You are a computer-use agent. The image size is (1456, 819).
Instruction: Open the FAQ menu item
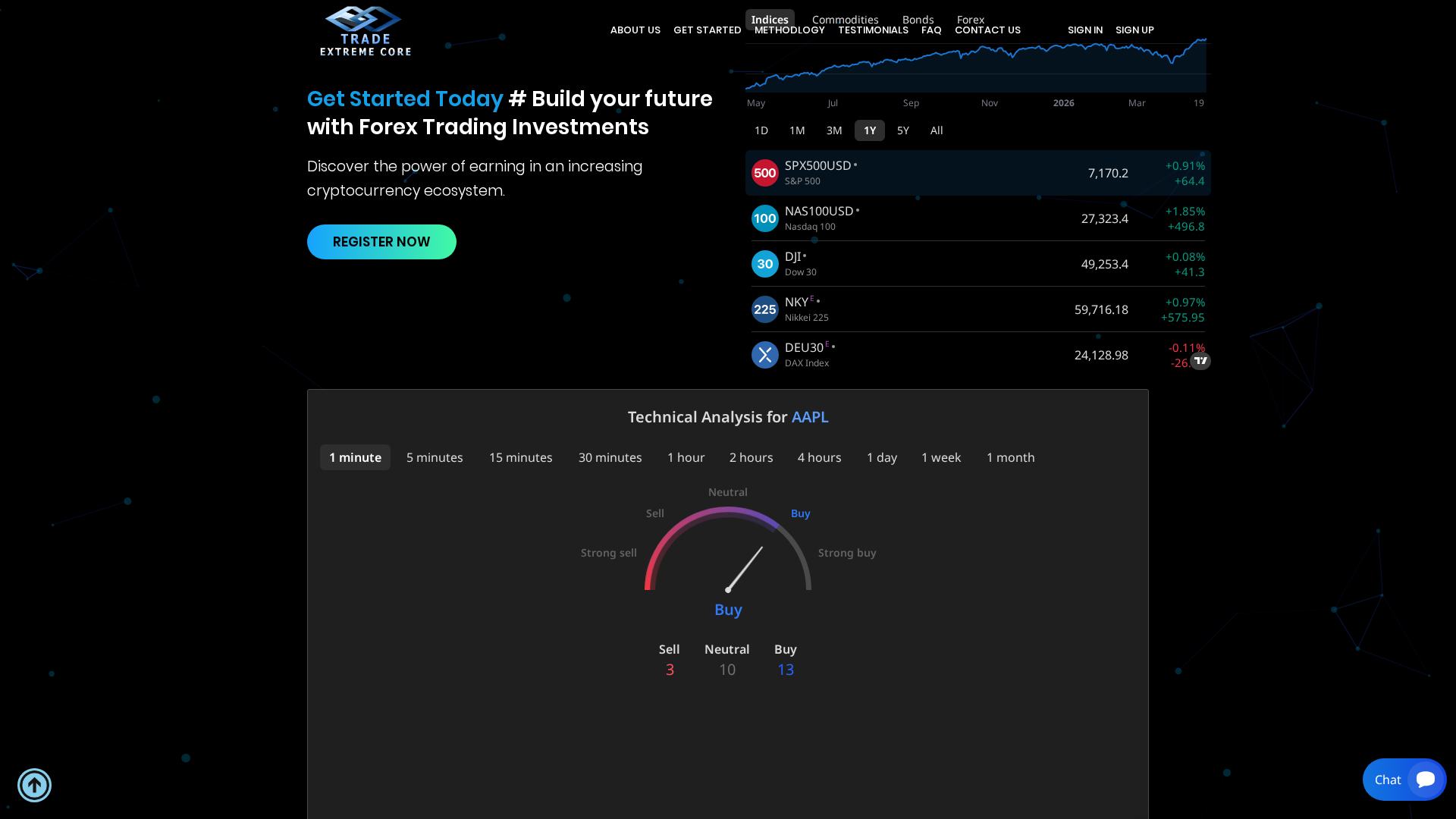[x=931, y=30]
